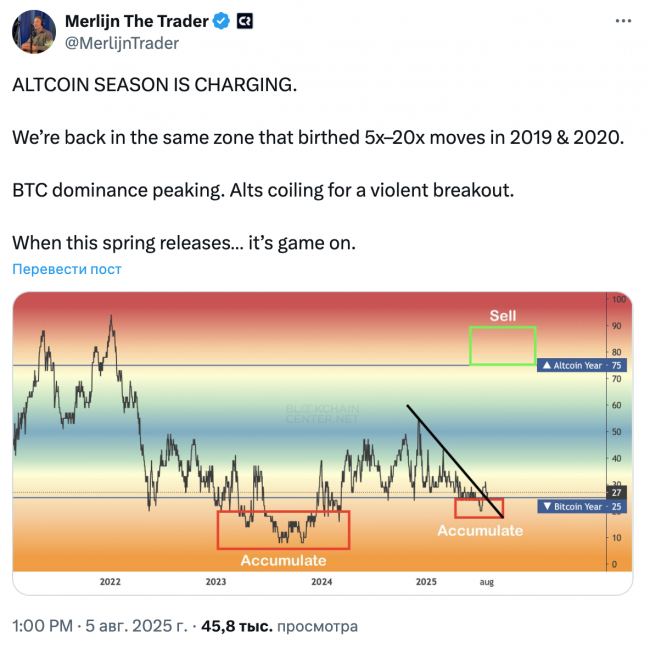This screenshot has height=648, width=650.
Task: Open the Merlijn The Trader display name
Action: [x=137, y=21]
